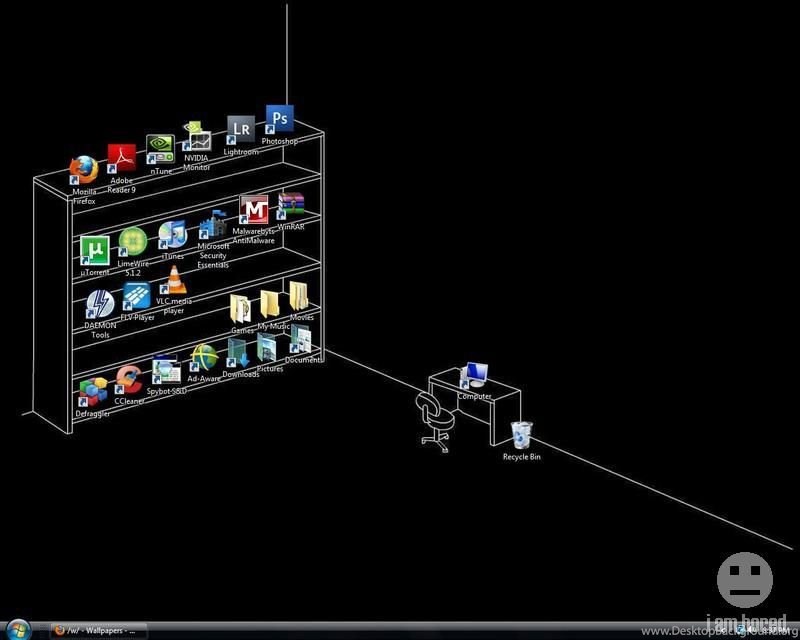This screenshot has width=800, height=640.
Task: Select the Recycle Bin icon
Action: point(521,435)
